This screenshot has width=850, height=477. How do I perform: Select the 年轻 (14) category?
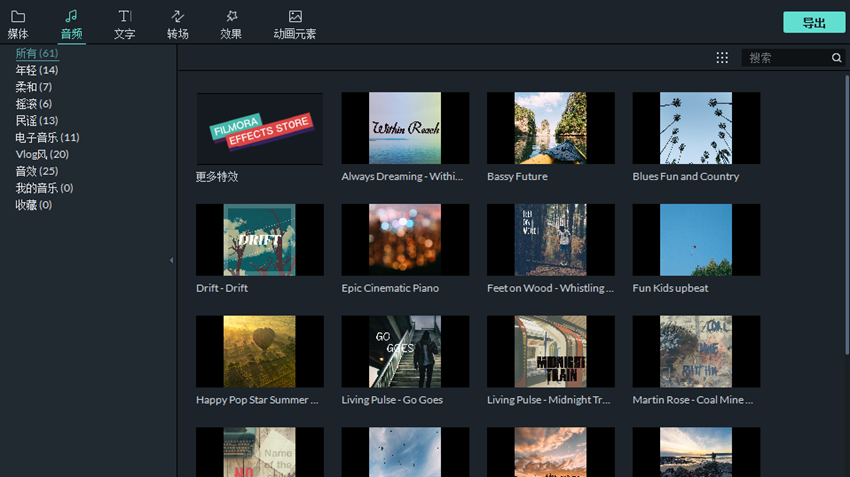[37, 70]
